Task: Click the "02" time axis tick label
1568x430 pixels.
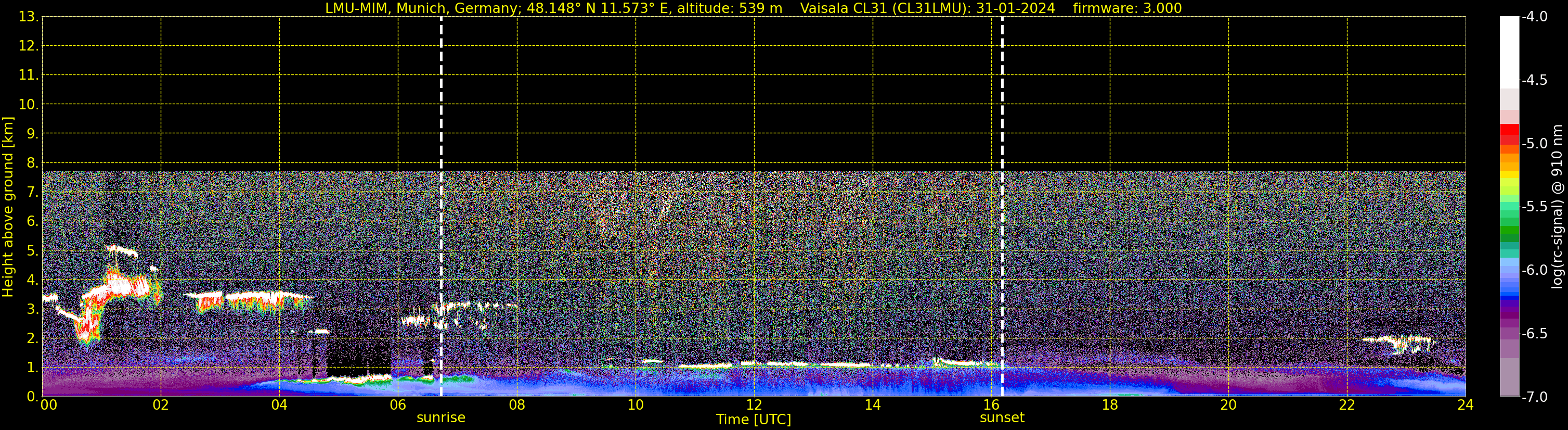Action: coord(161,406)
